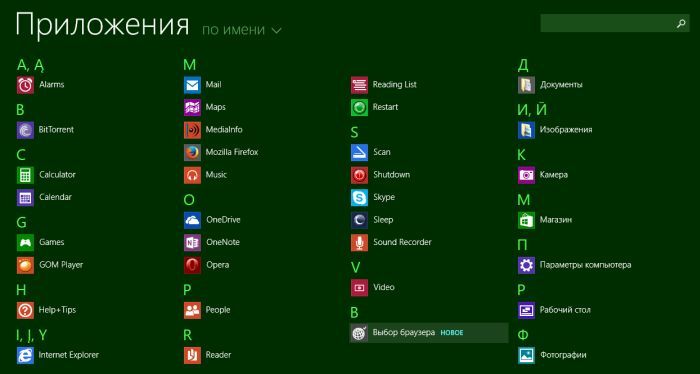Open the Reader app icon

pyautogui.click(x=192, y=355)
